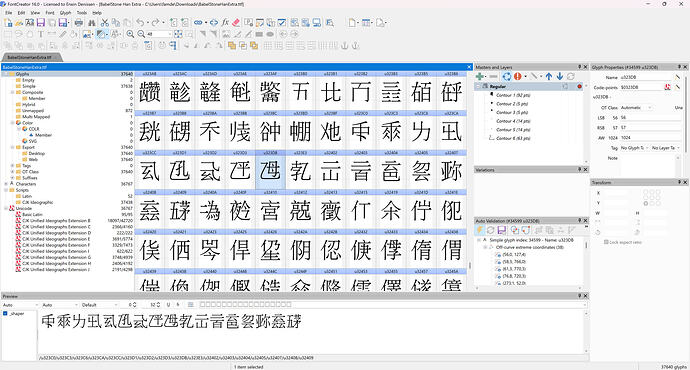Click the Name input field in Glyph Properties
This screenshot has height=370, width=690.
tap(646, 77)
